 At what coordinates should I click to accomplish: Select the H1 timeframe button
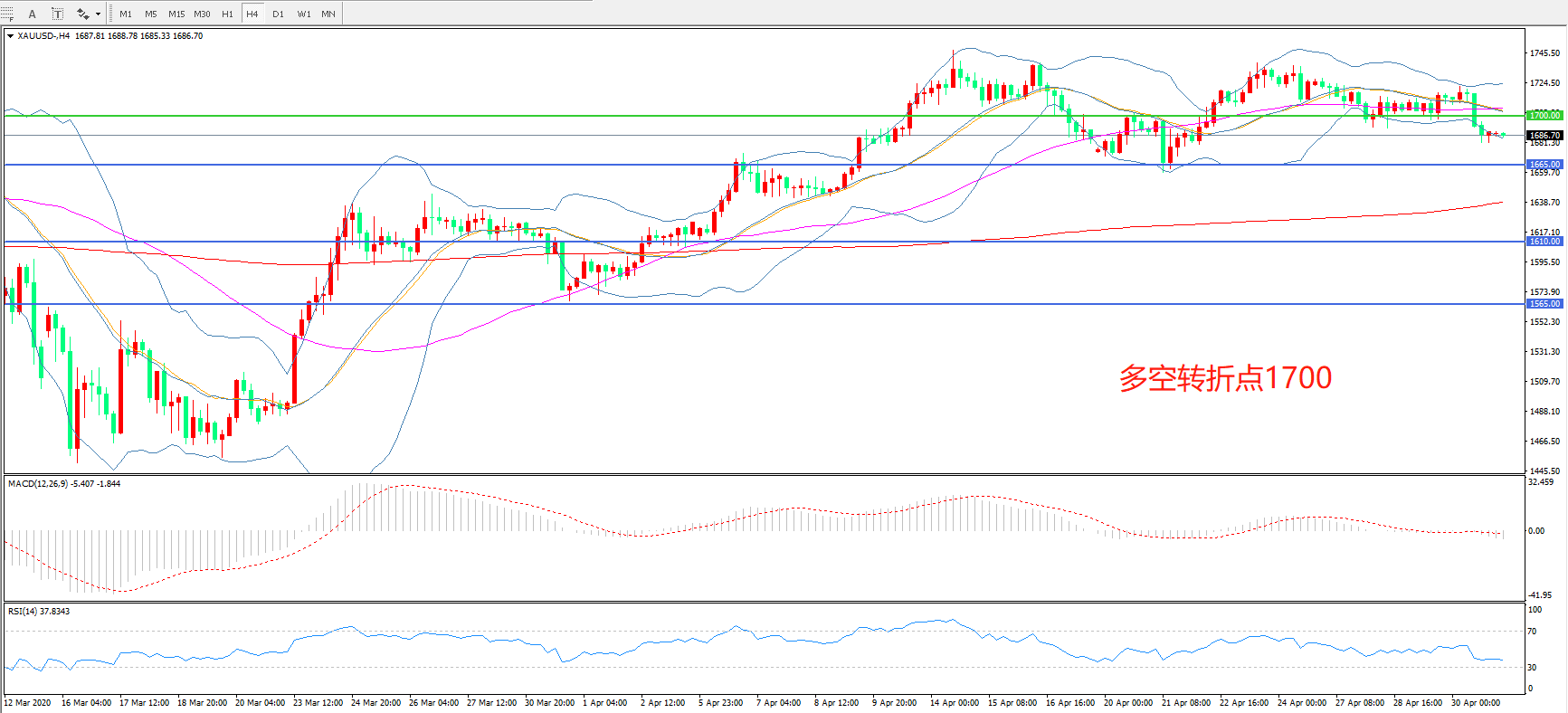[227, 14]
